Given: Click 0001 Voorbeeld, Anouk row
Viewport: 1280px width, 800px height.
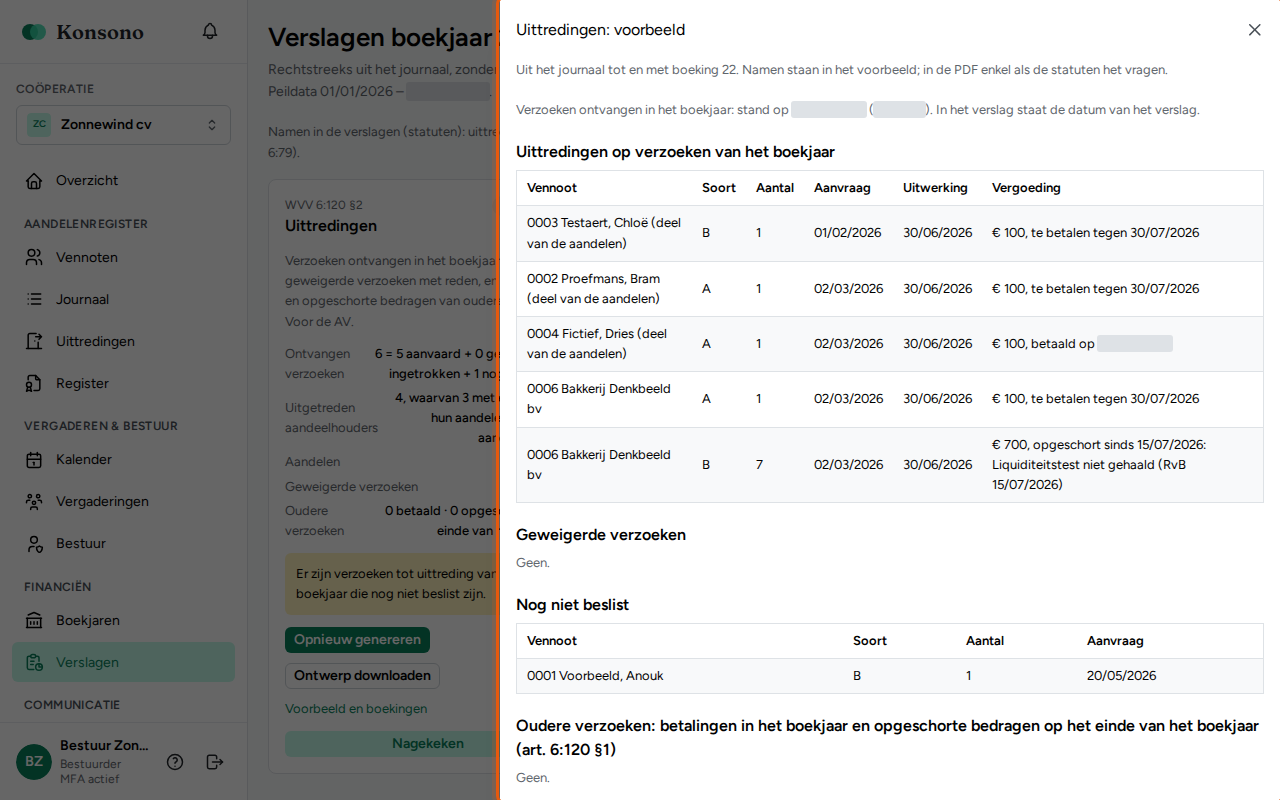Looking at the screenshot, I should (889, 676).
